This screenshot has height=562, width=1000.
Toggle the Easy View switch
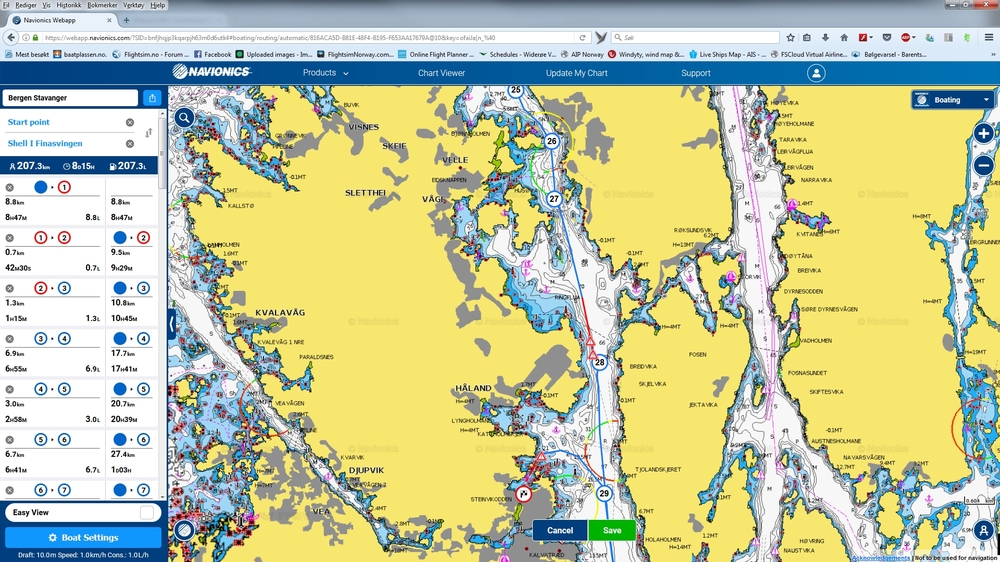147,512
